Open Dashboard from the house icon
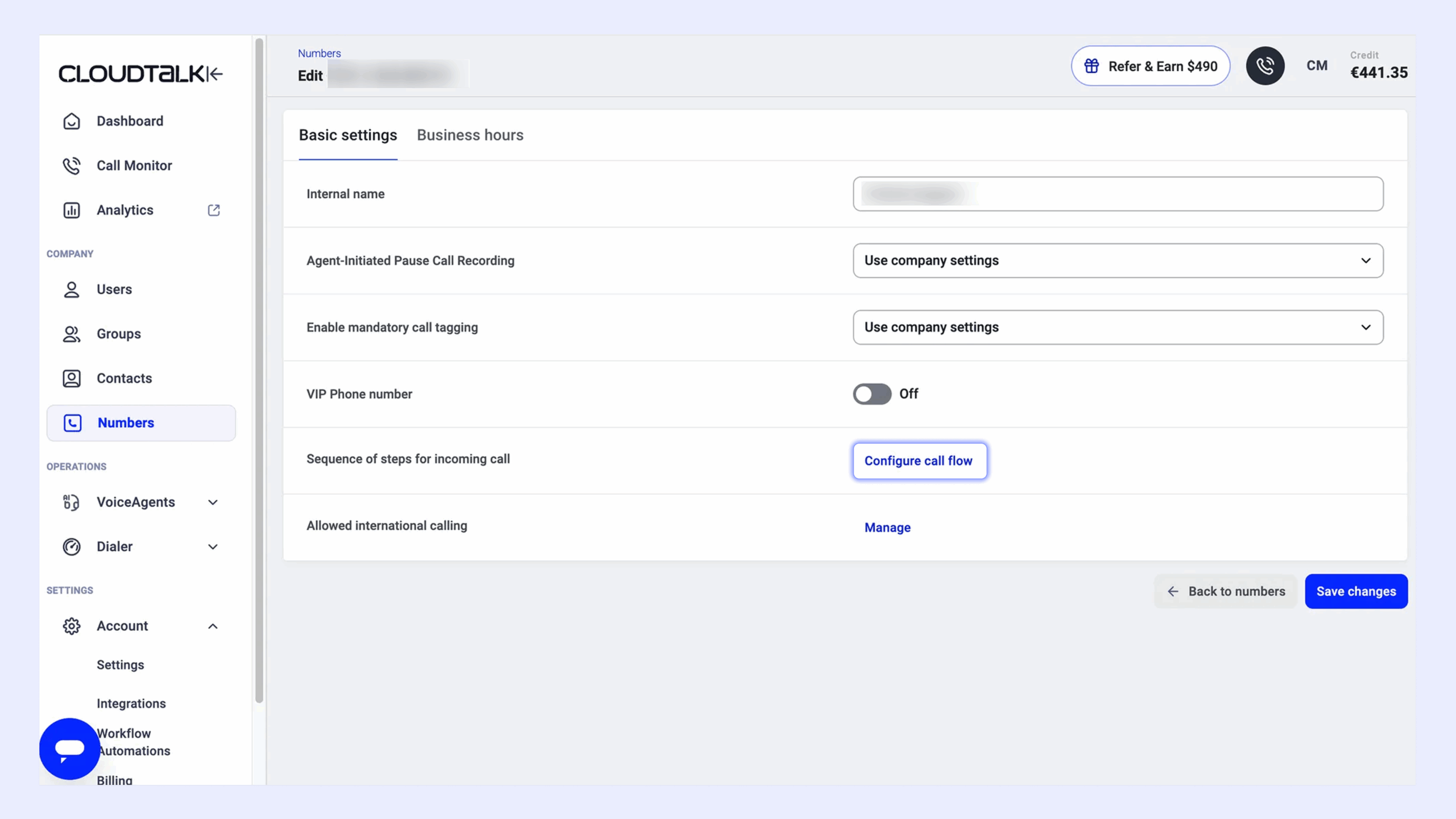Image resolution: width=1456 pixels, height=819 pixels. [72, 121]
